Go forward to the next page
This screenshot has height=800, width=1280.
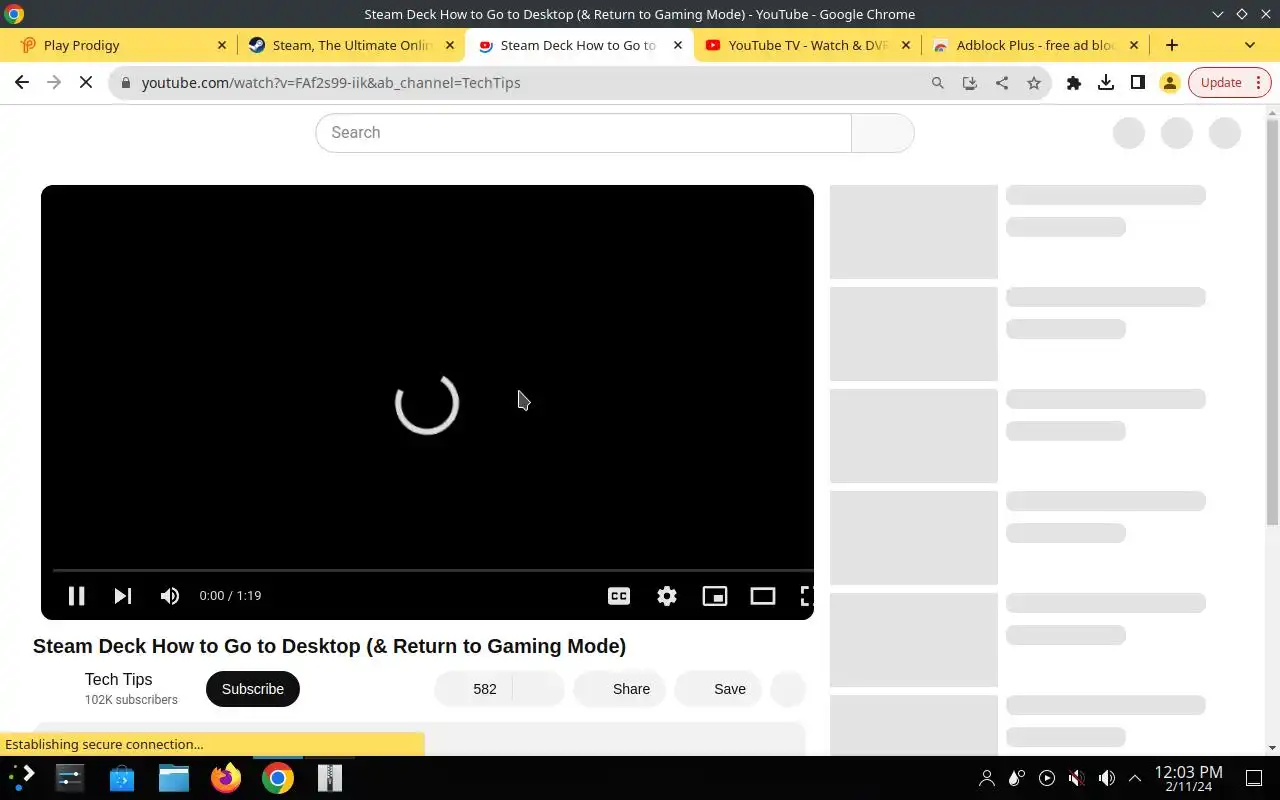54,83
